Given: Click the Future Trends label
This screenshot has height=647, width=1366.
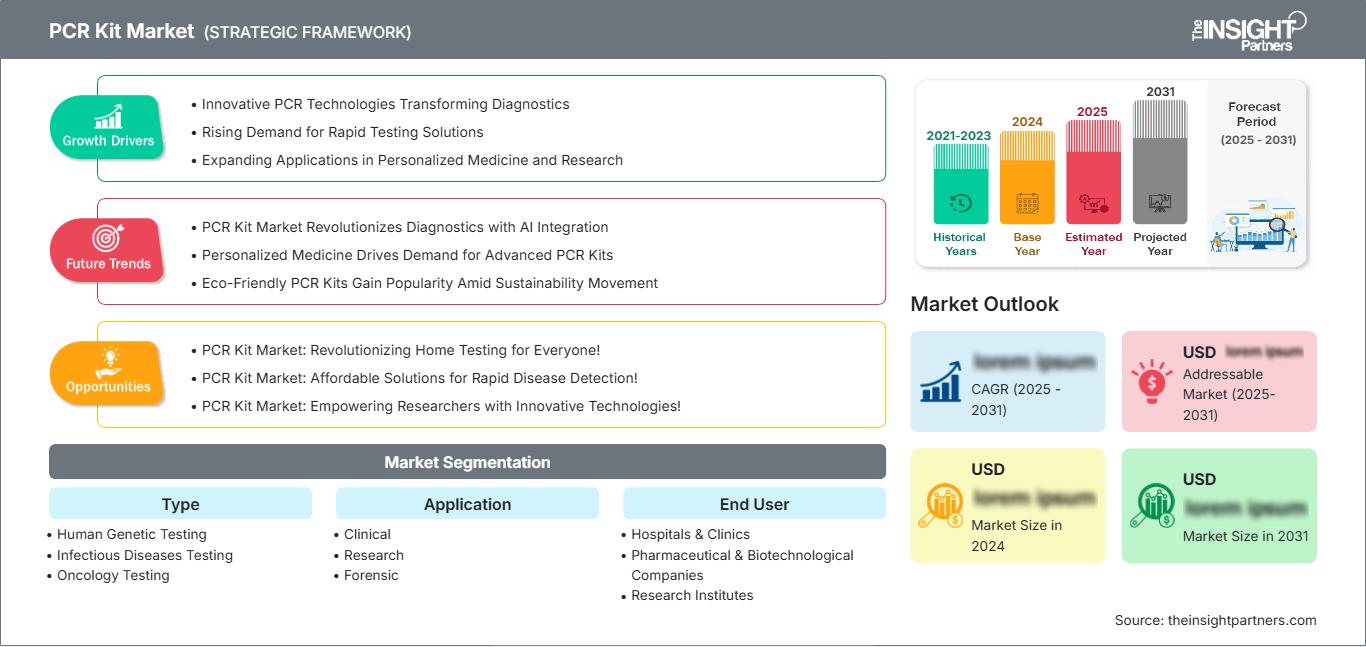Looking at the screenshot, I should pyautogui.click(x=107, y=264).
